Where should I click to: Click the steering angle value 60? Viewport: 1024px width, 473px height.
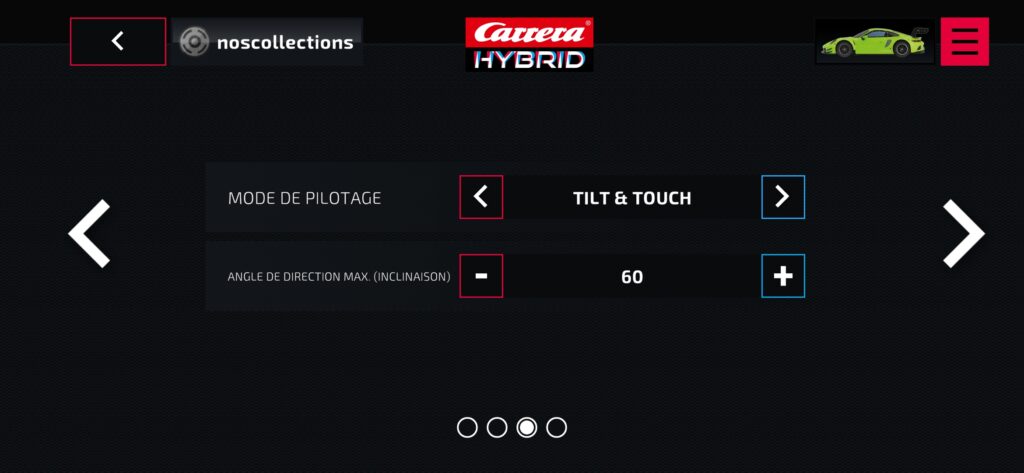[x=632, y=277]
